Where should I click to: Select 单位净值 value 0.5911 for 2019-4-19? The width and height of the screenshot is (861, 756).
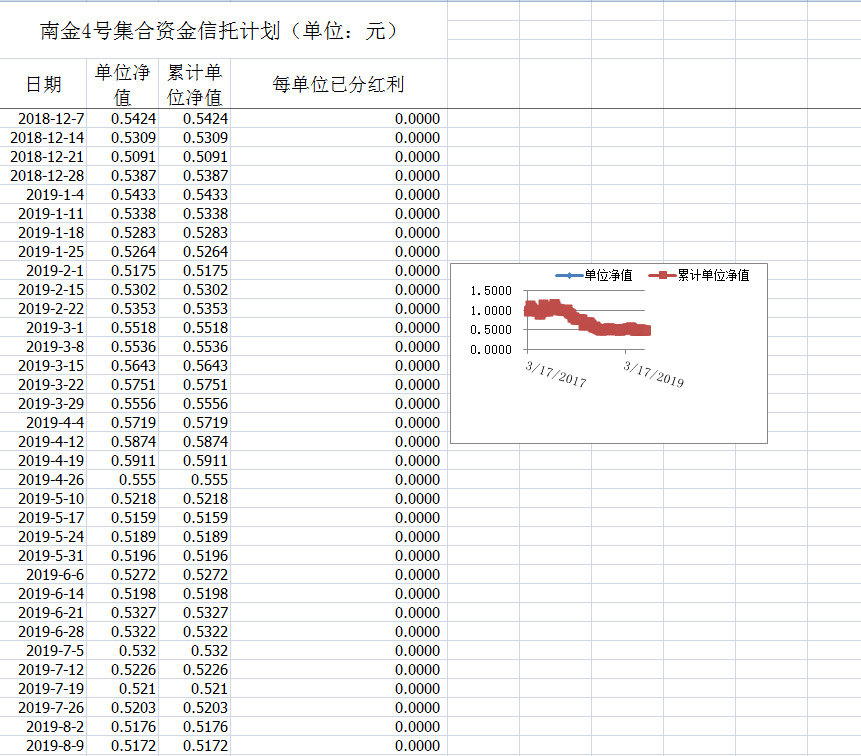(122, 461)
